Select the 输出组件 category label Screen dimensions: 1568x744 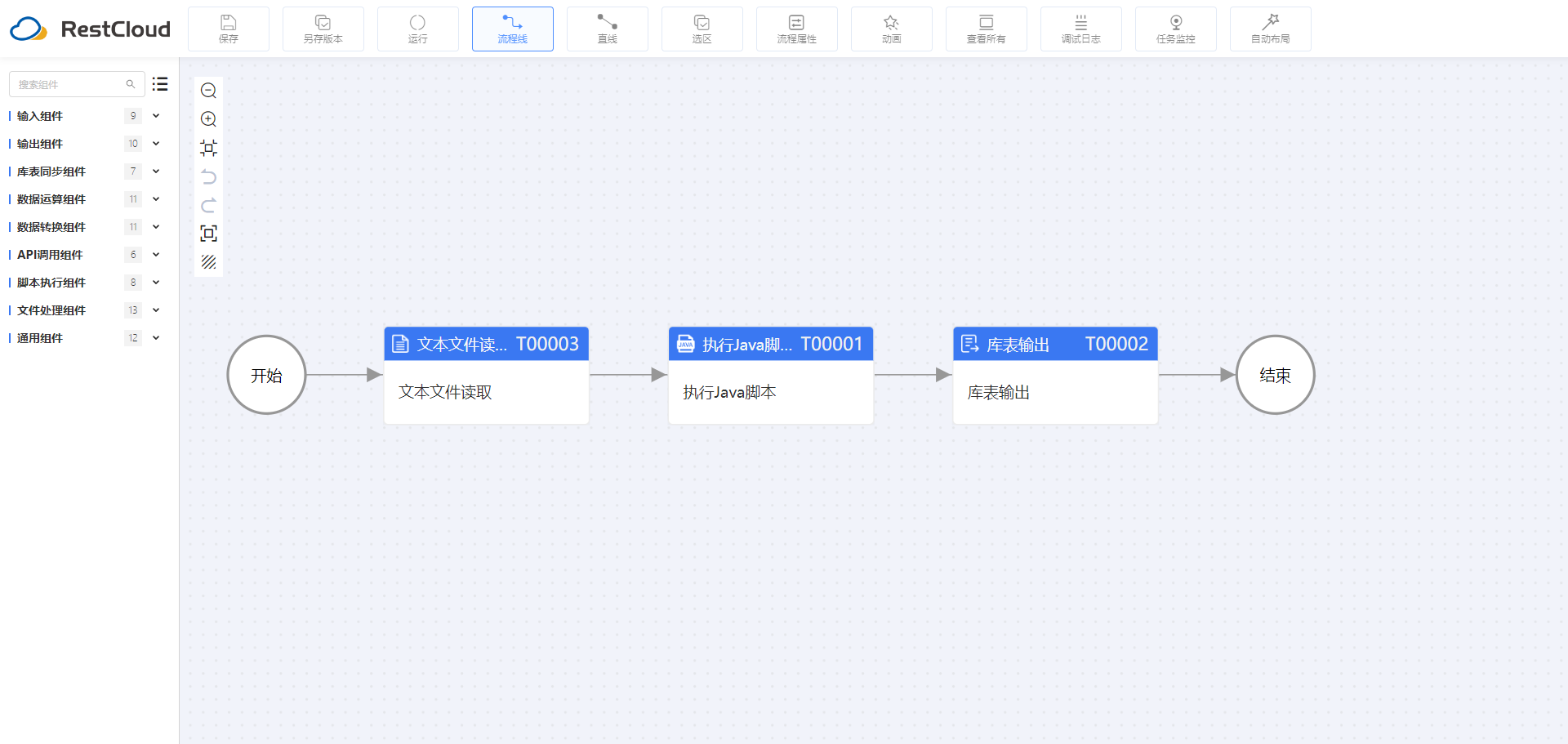tap(40, 144)
